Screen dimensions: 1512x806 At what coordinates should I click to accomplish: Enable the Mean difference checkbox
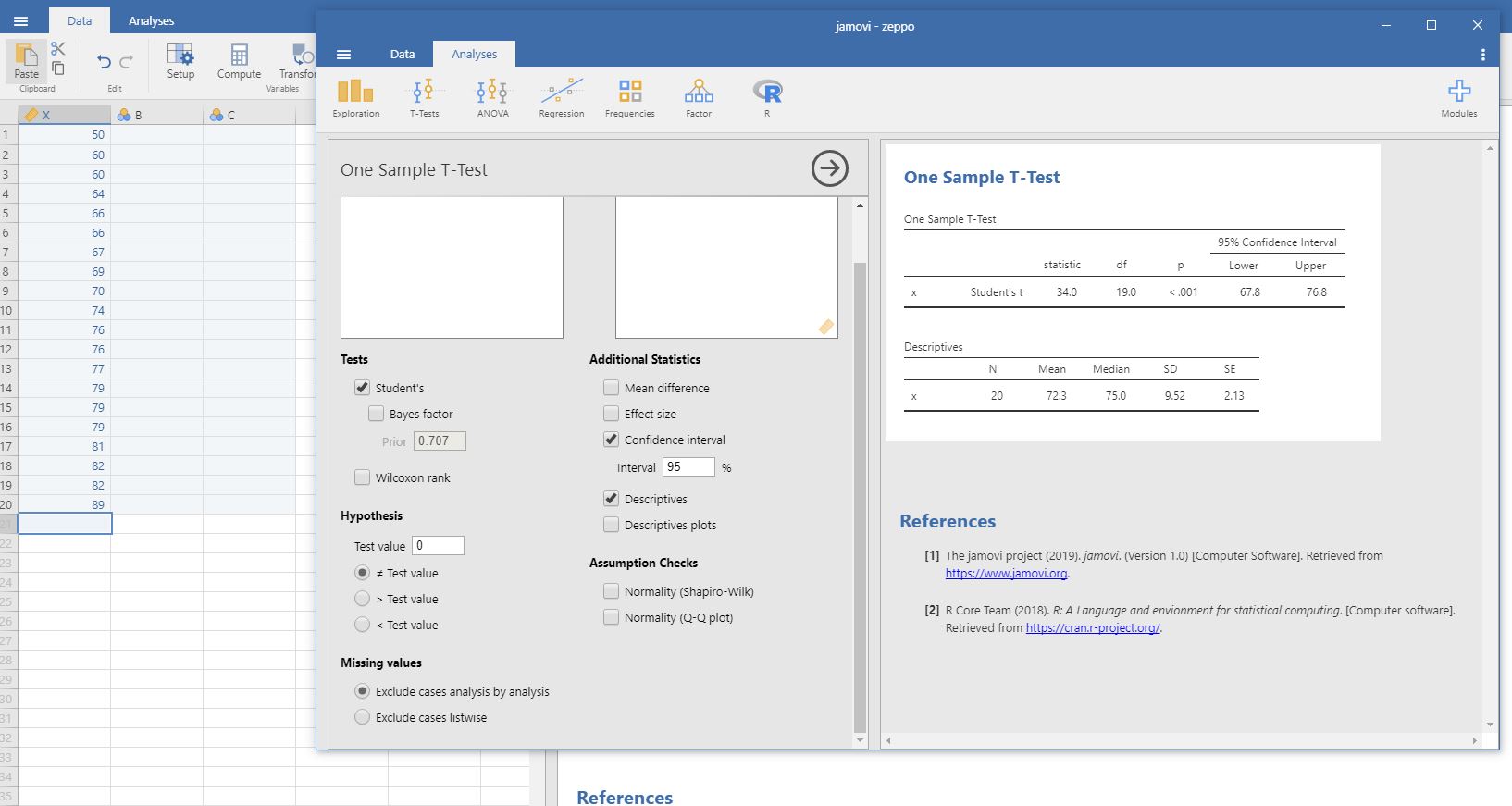tap(611, 388)
